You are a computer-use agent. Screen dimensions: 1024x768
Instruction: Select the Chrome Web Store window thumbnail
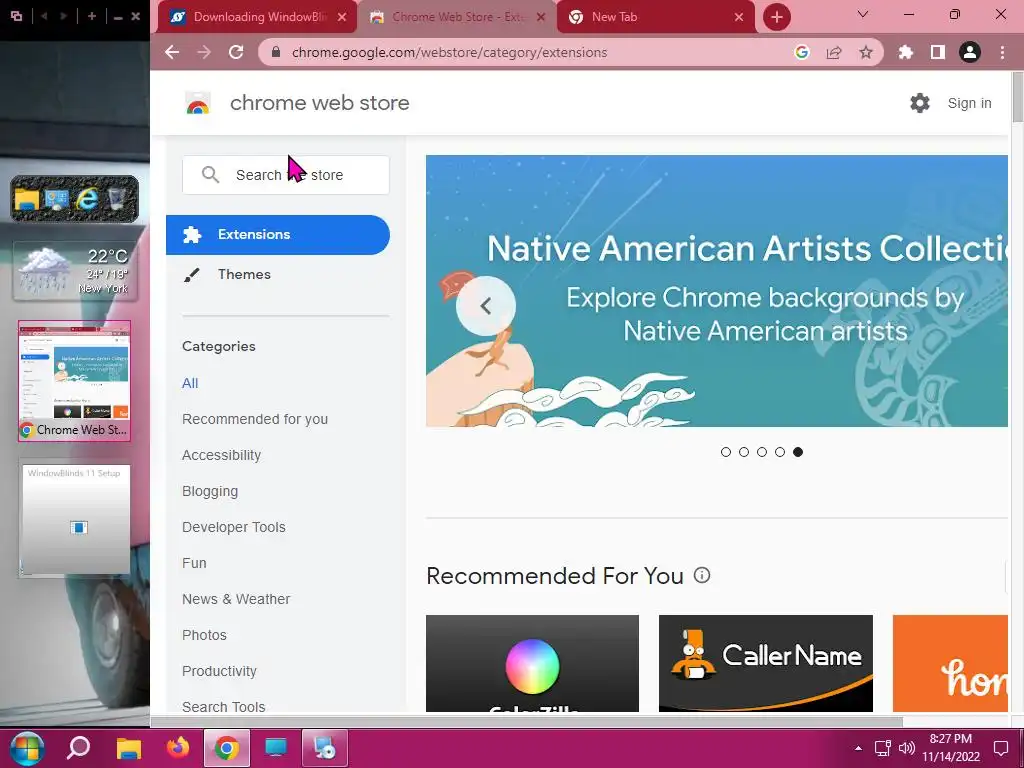coord(74,381)
